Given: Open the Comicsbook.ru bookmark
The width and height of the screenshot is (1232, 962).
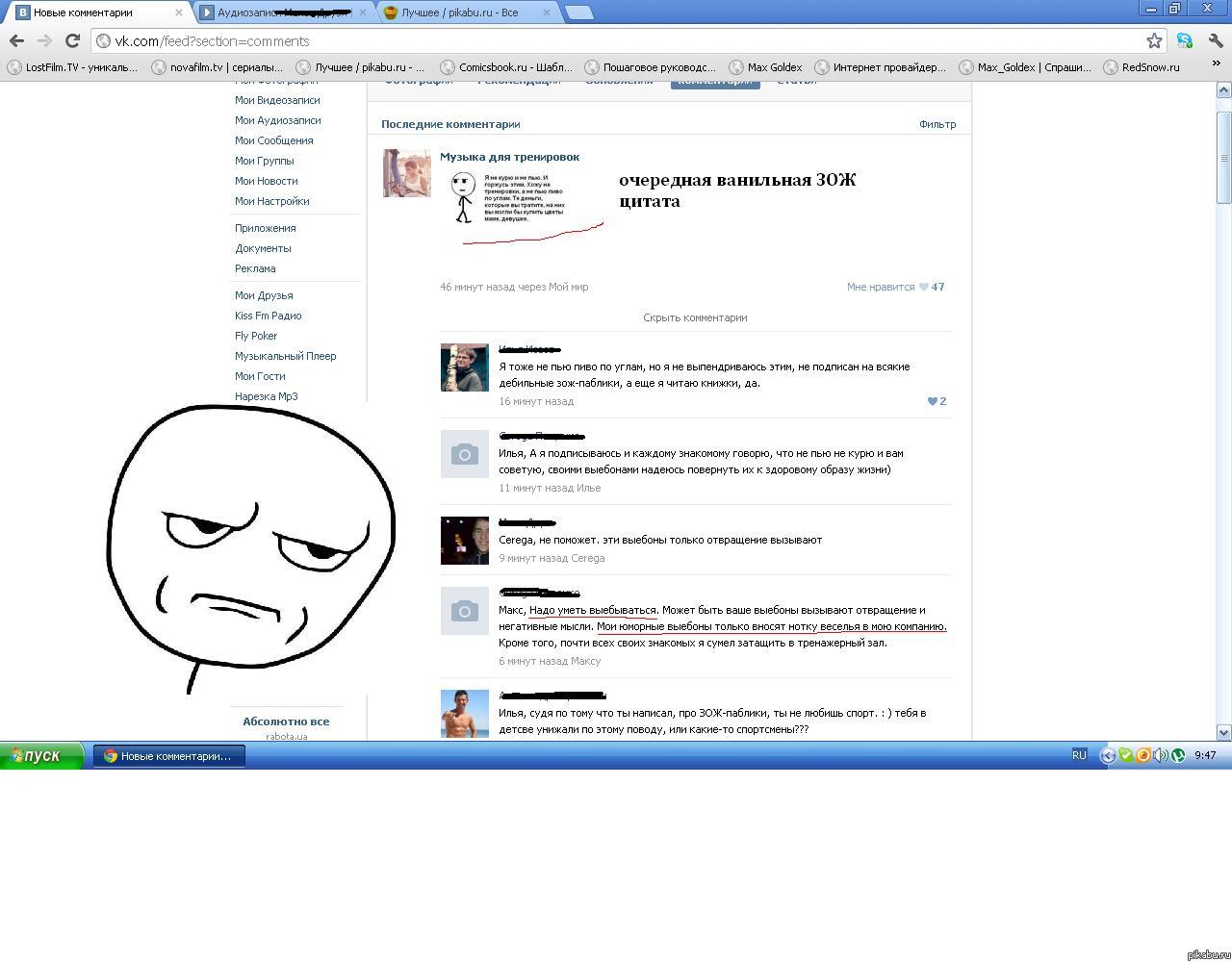Looking at the screenshot, I should (505, 67).
